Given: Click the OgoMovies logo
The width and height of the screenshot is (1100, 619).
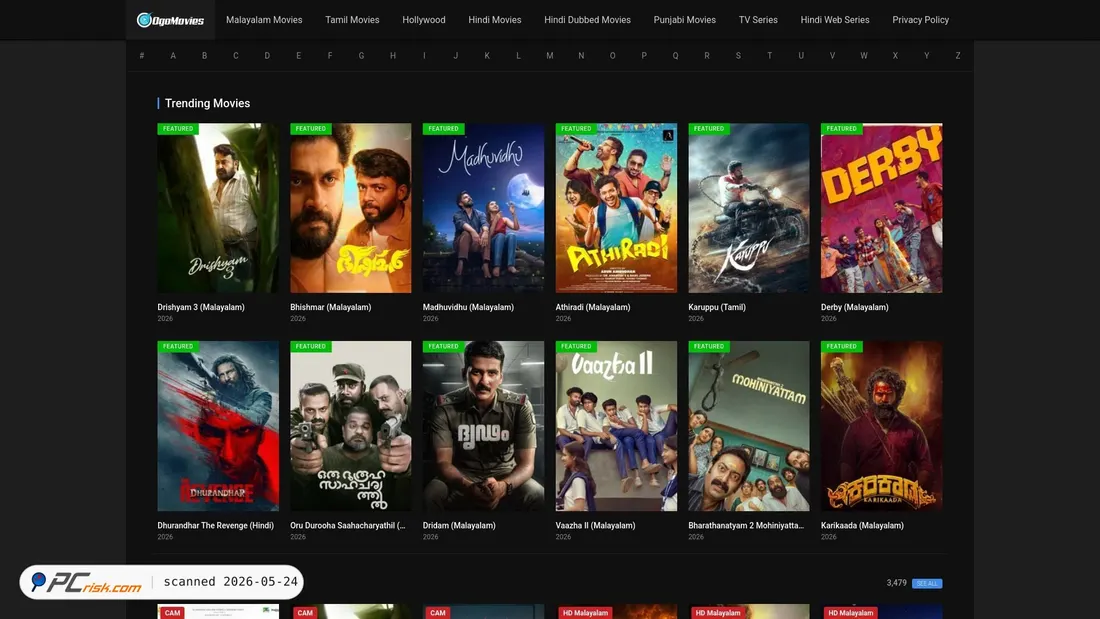Looking at the screenshot, I should click(x=170, y=20).
